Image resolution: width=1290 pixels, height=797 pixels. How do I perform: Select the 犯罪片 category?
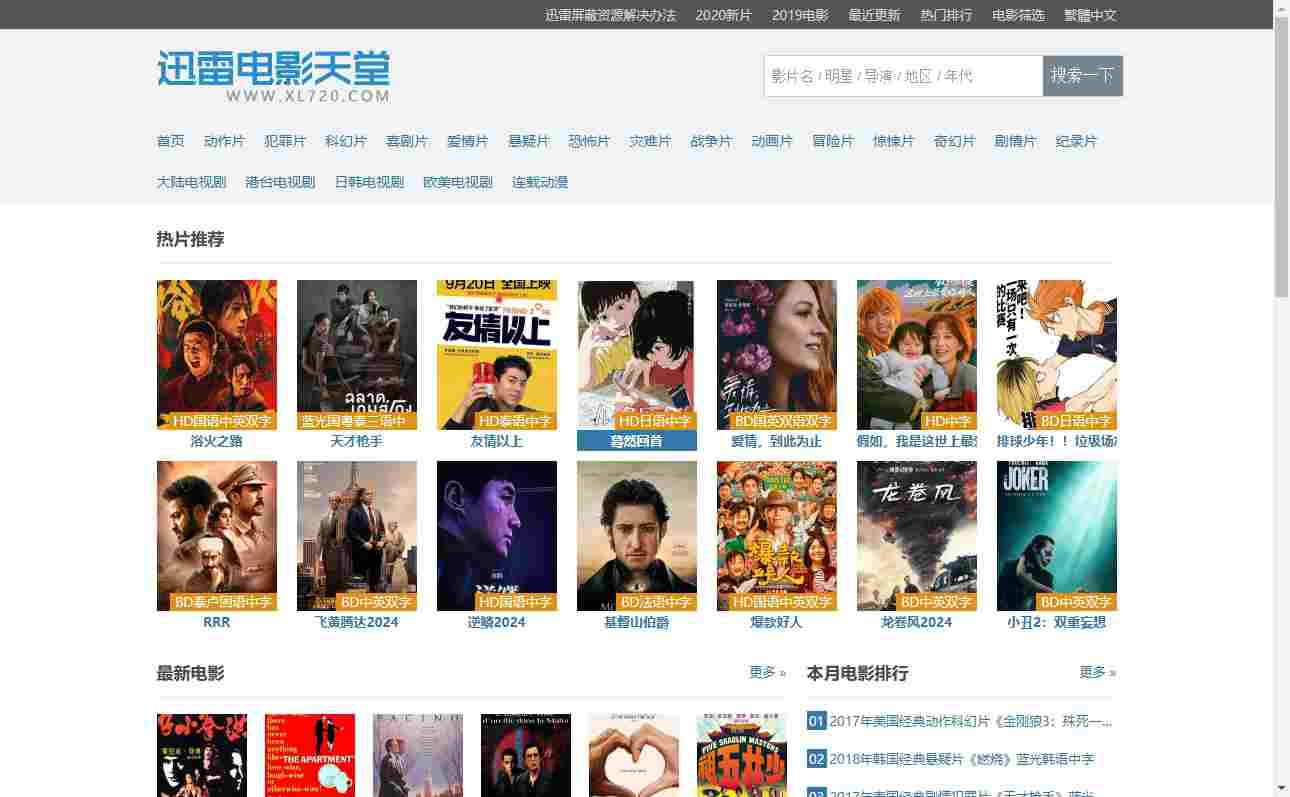(x=285, y=141)
